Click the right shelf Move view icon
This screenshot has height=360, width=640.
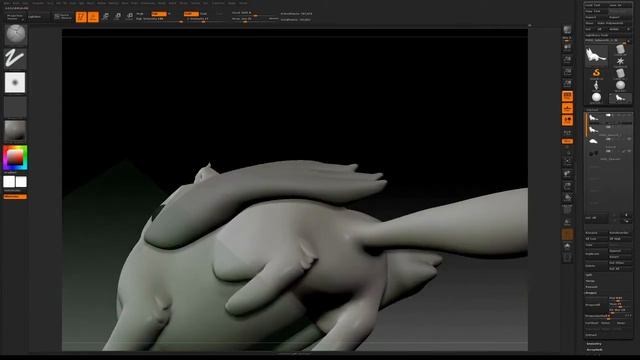click(567, 174)
